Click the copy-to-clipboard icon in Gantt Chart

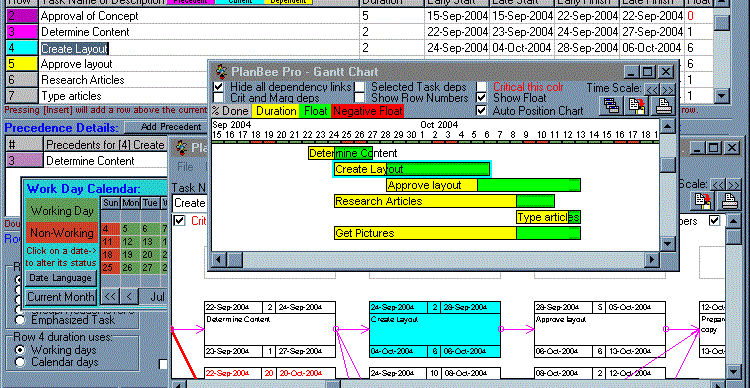(638, 106)
